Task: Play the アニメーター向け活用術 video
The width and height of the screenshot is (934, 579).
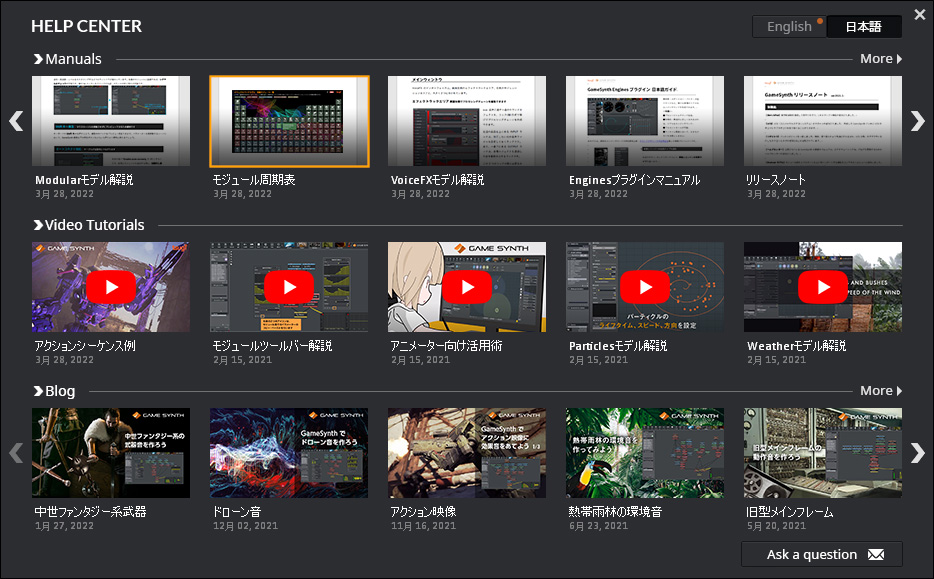Action: (467, 287)
